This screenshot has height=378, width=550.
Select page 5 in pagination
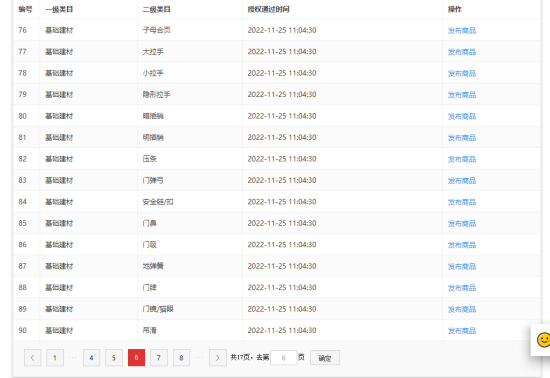click(x=114, y=358)
